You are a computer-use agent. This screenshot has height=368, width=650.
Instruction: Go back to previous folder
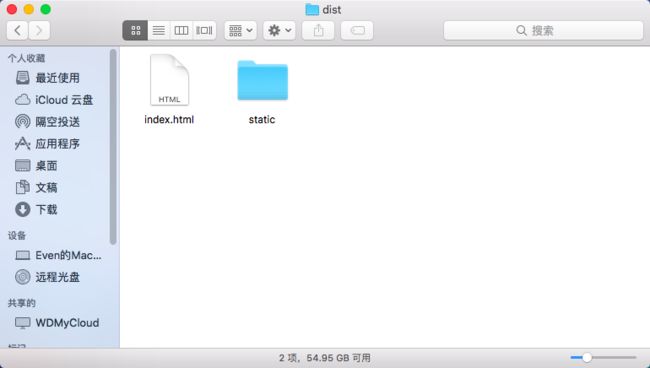pyautogui.click(x=17, y=30)
